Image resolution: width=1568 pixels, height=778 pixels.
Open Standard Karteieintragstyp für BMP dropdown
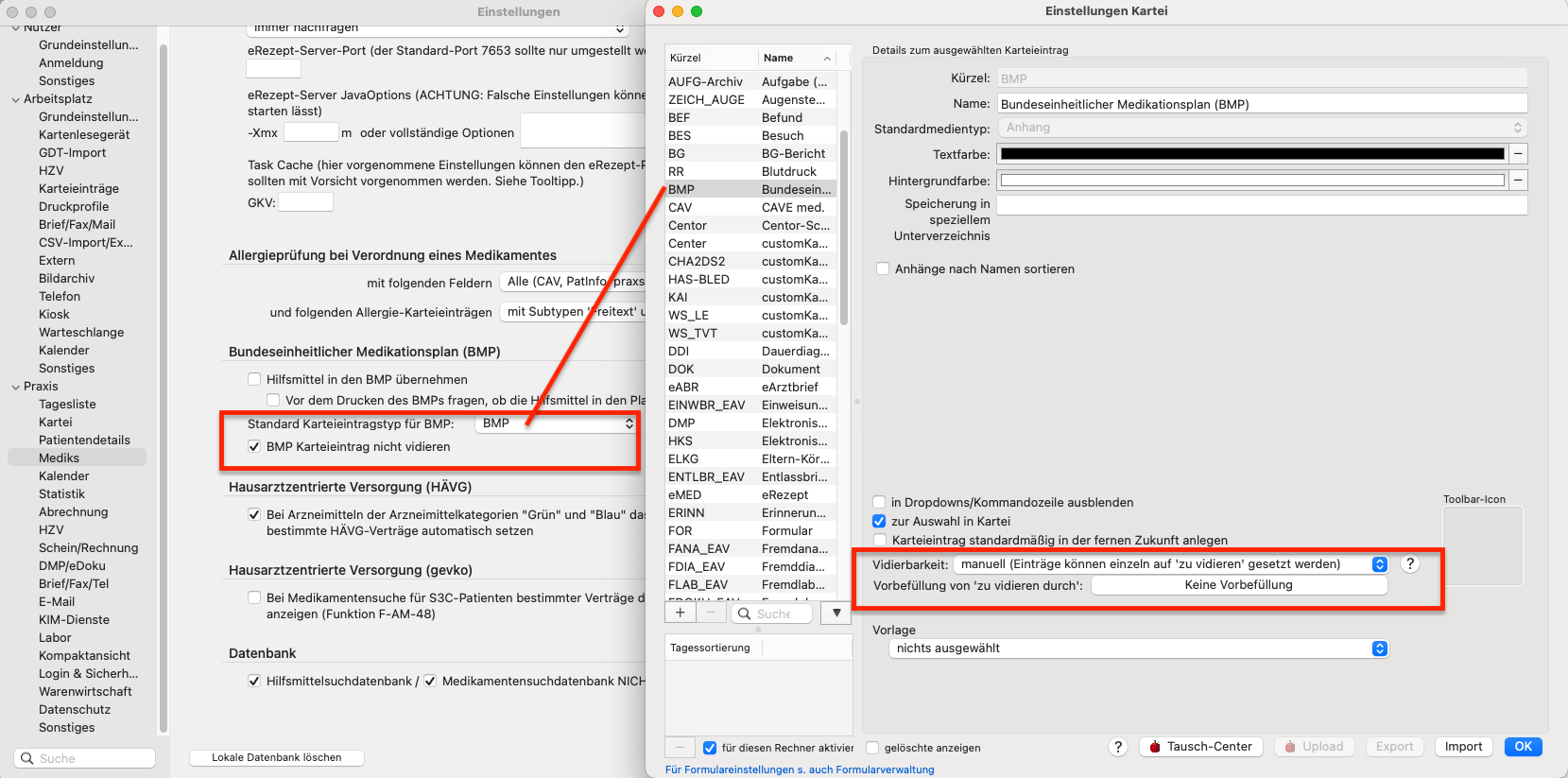pos(556,424)
